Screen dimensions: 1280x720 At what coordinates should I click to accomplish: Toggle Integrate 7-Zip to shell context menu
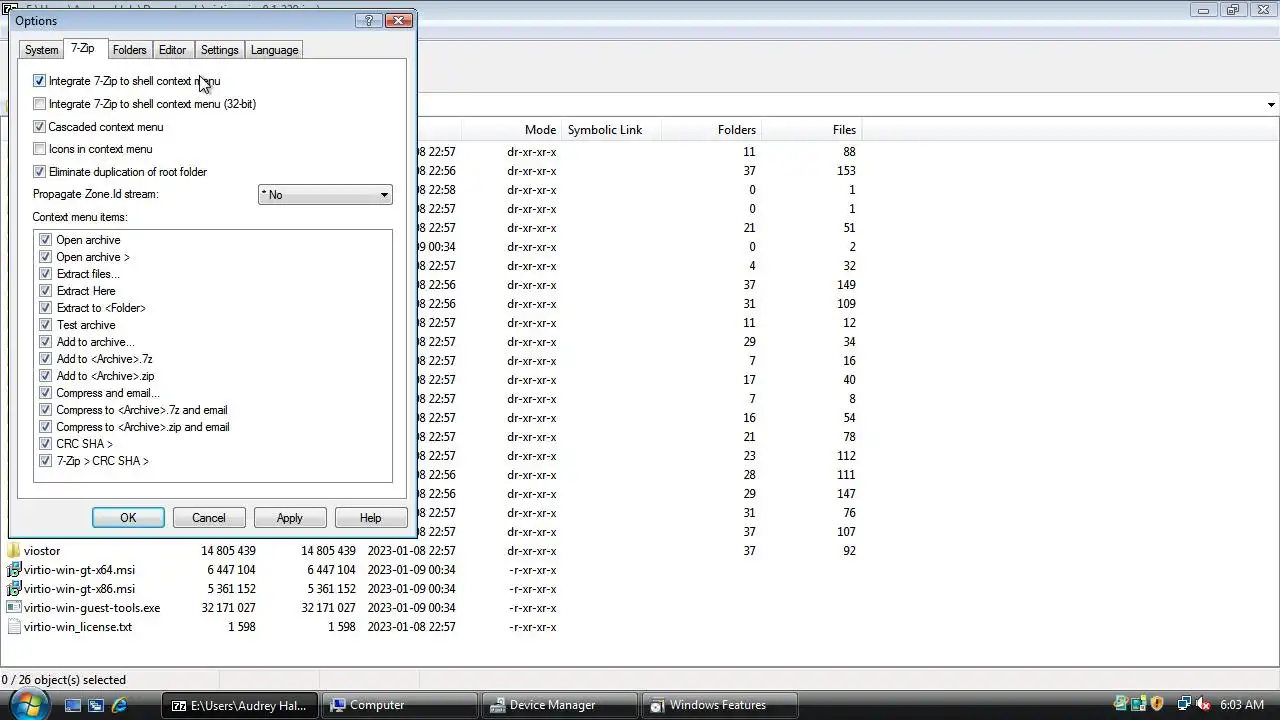point(39,81)
